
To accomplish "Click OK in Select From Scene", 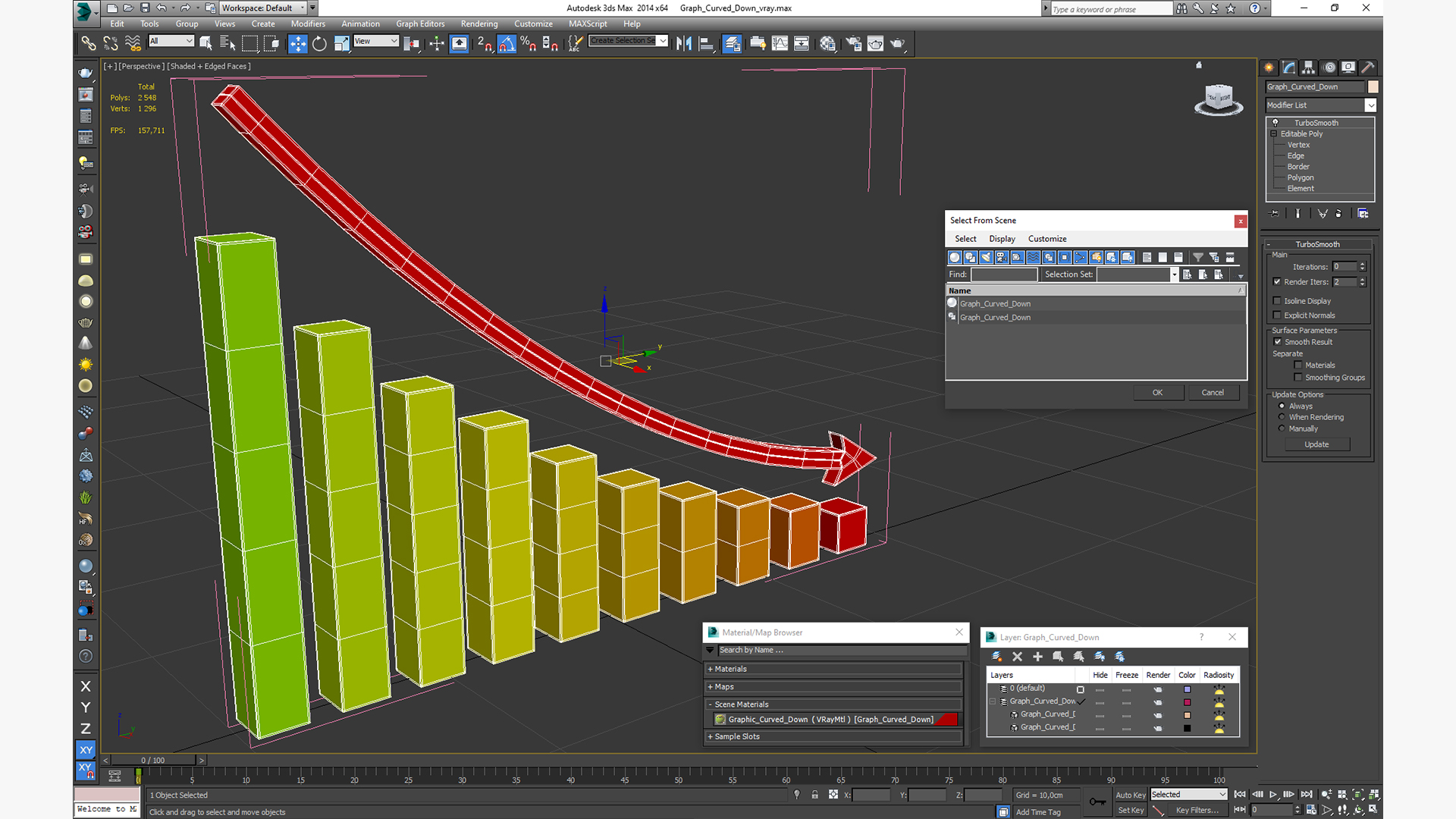I will pos(1158,393).
